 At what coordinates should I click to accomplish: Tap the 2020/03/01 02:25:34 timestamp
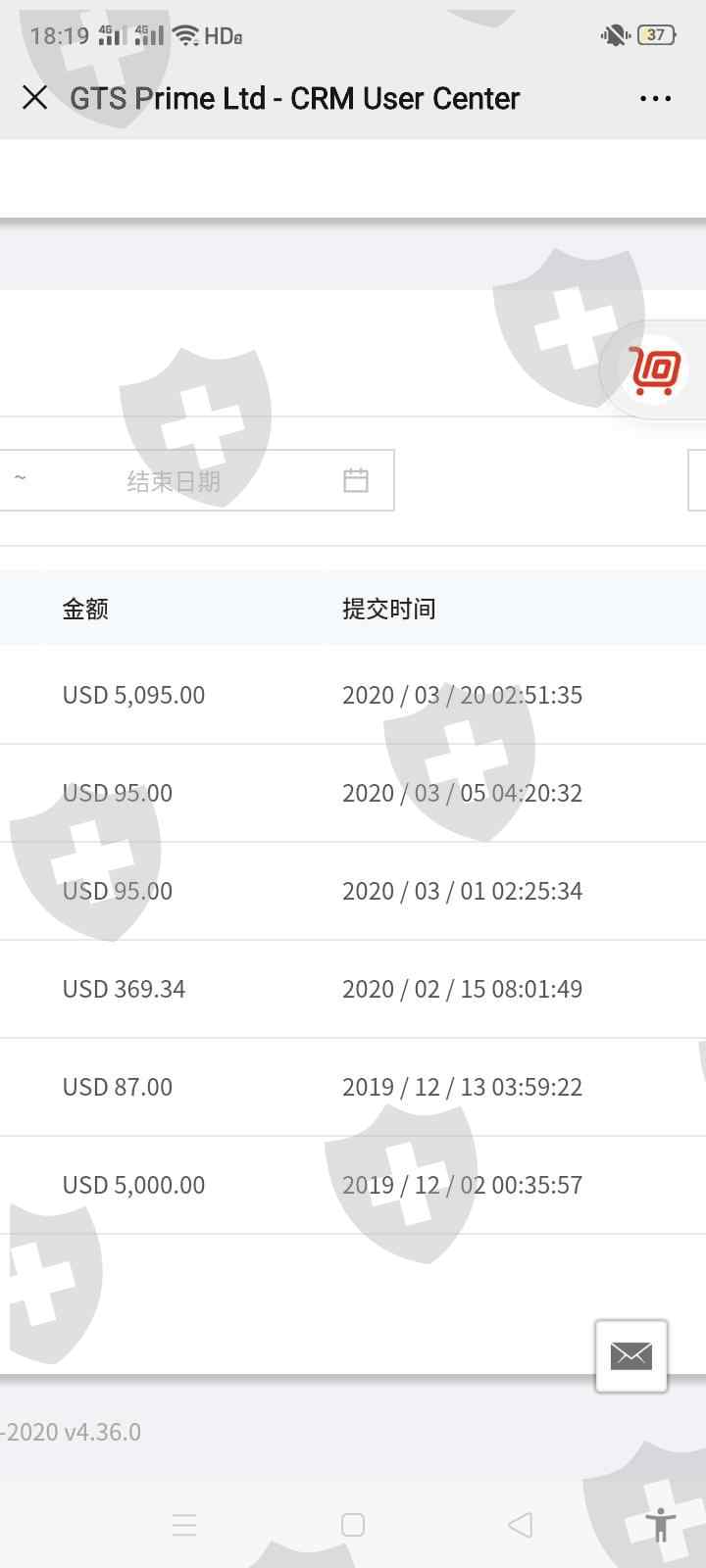click(462, 891)
